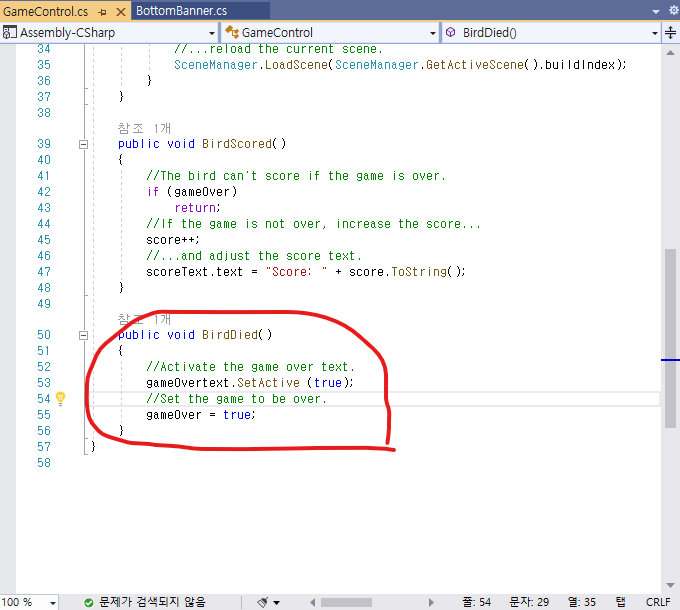Click the BirdDied method name in code
This screenshot has width=680, height=610.
tap(229, 335)
